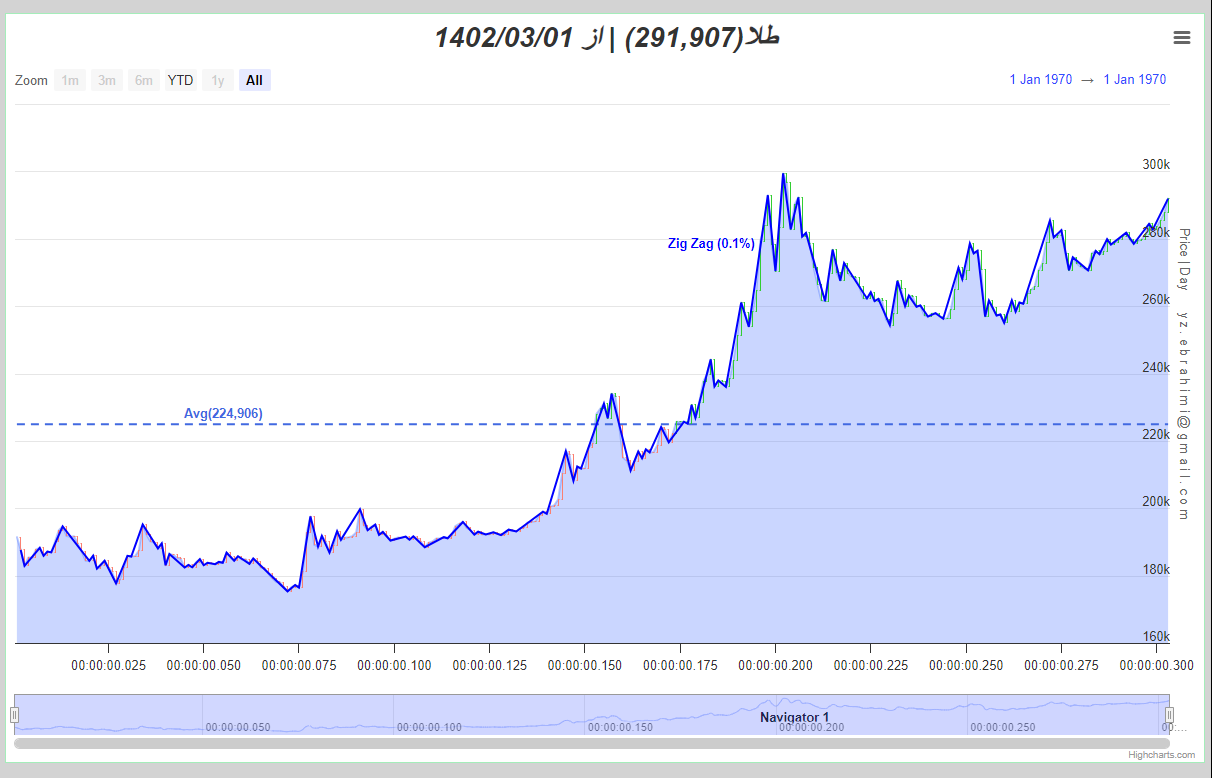The width and height of the screenshot is (1212, 779).
Task: Click the range start date before the arrow
Action: pyautogui.click(x=1040, y=80)
